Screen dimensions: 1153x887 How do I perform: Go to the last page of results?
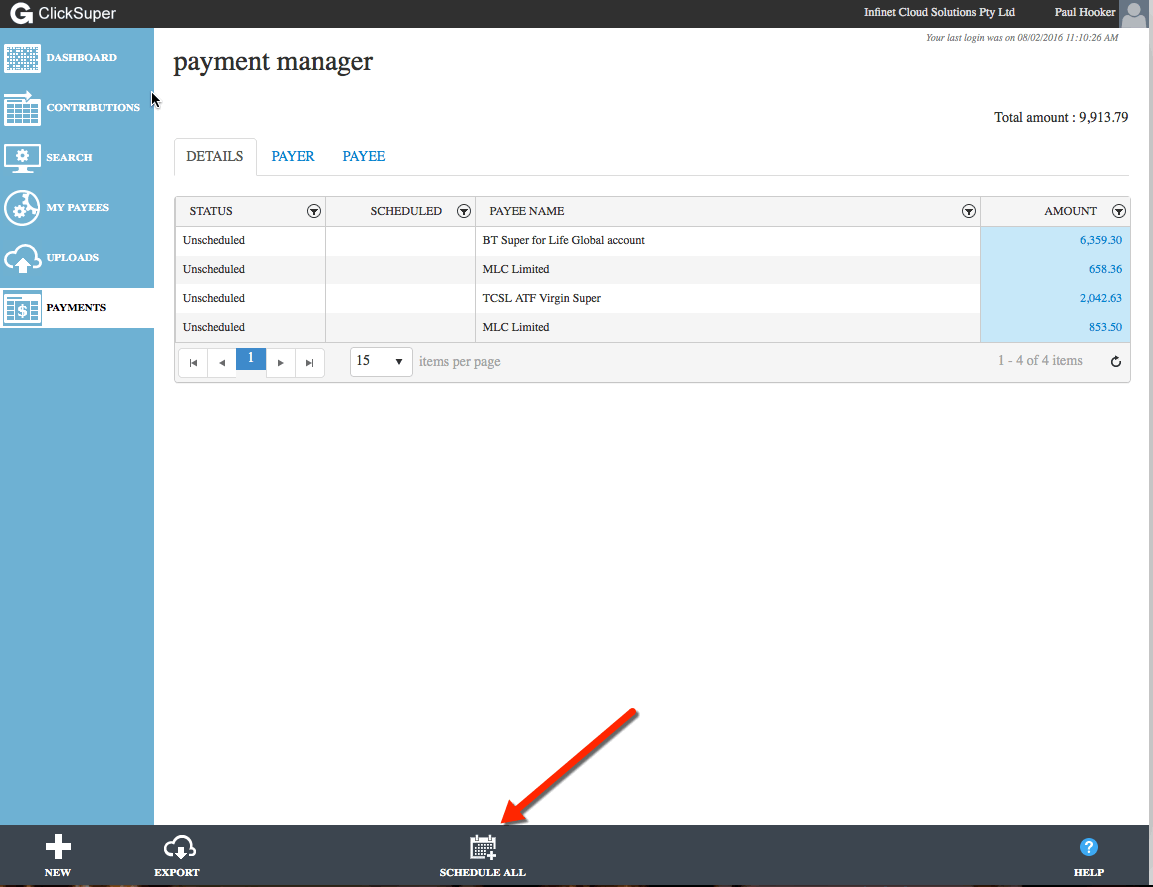[310, 363]
